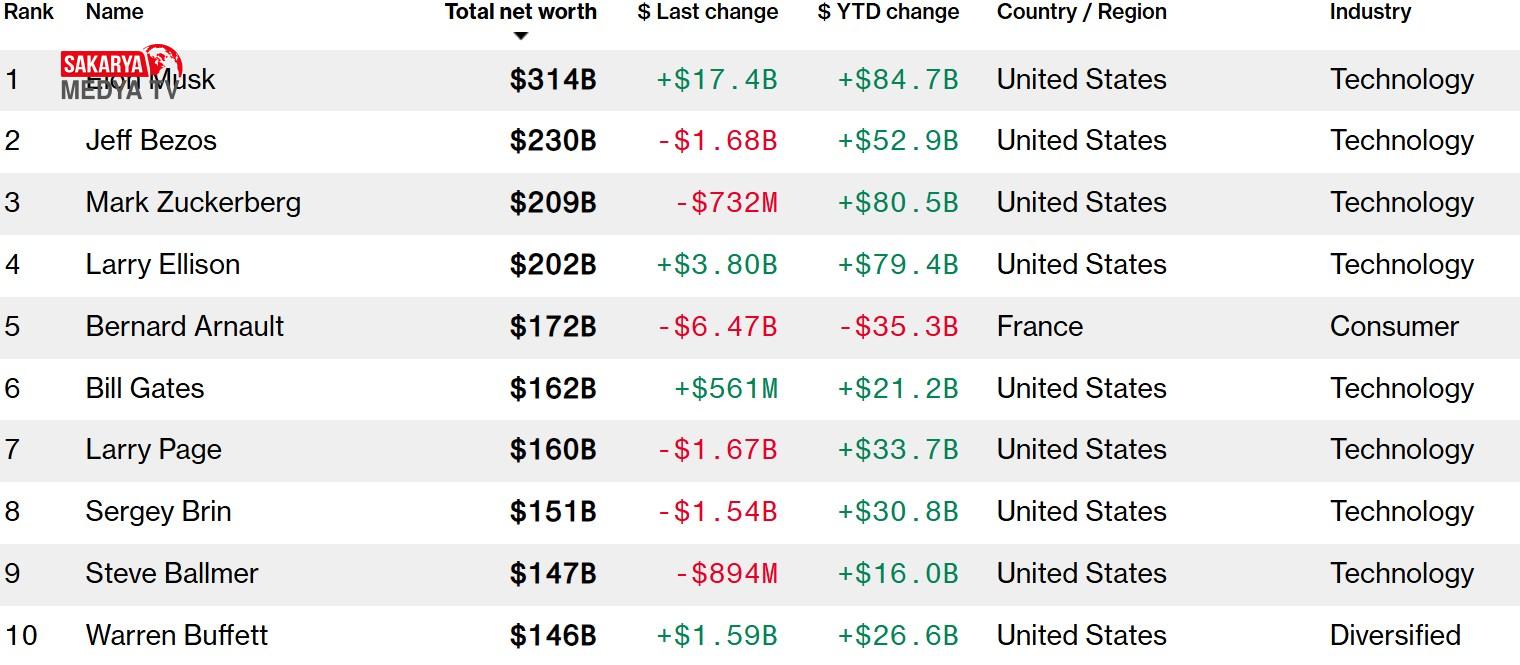Sort by Total net worth column header
Image resolution: width=1520 pixels, height=665 pixels.
(x=520, y=12)
